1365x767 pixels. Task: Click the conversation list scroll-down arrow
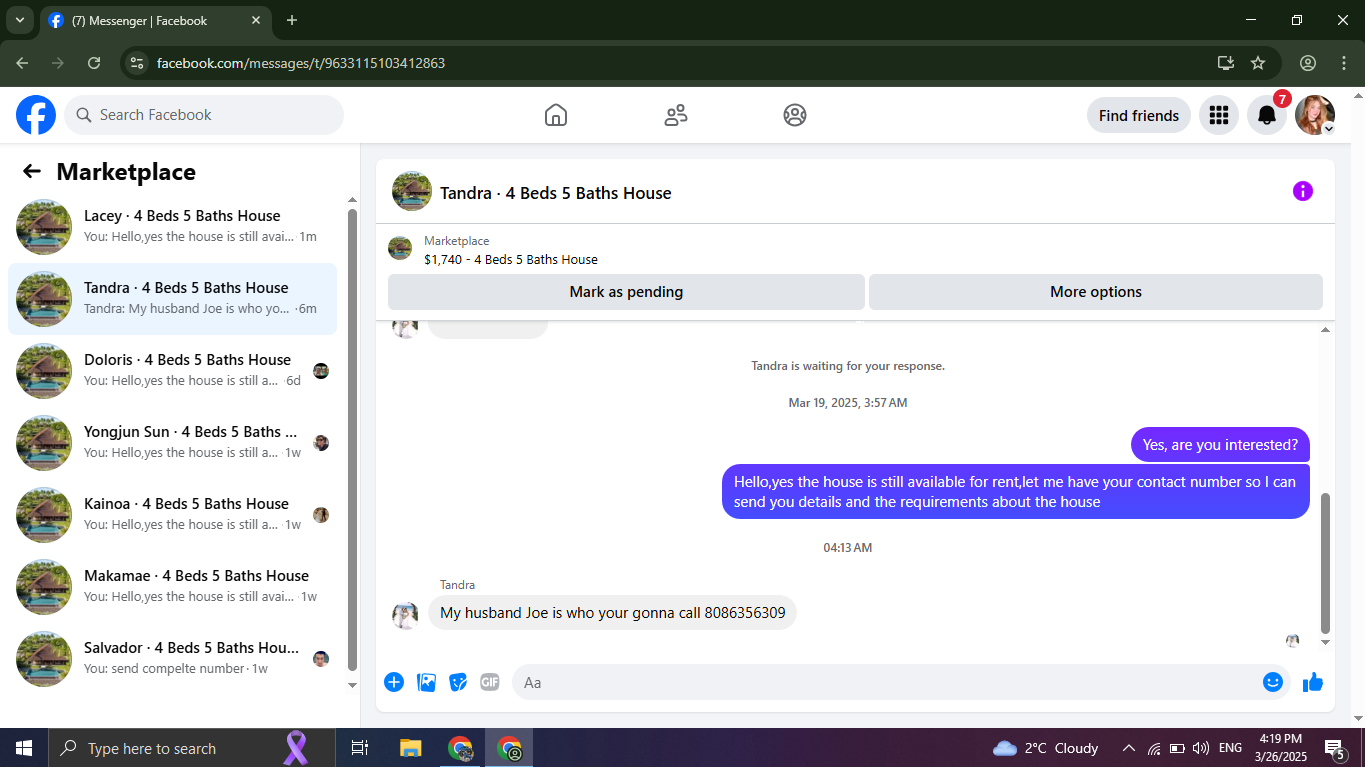[352, 685]
